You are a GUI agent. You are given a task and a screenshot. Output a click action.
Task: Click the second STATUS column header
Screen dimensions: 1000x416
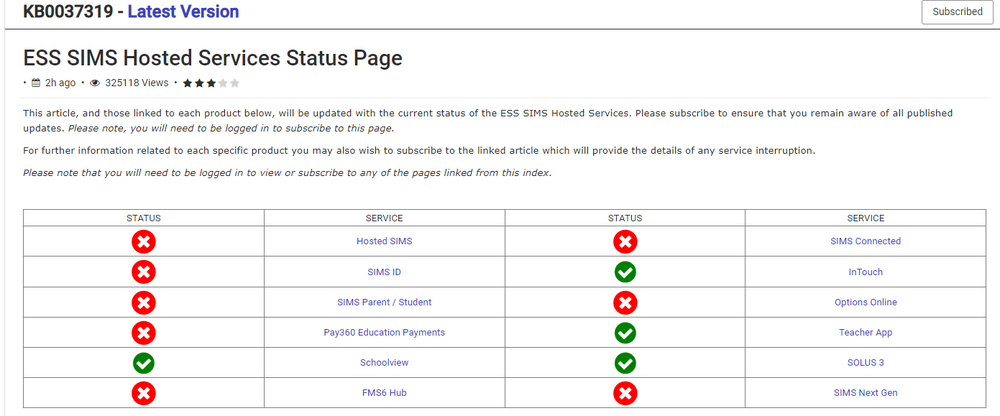coord(625,218)
